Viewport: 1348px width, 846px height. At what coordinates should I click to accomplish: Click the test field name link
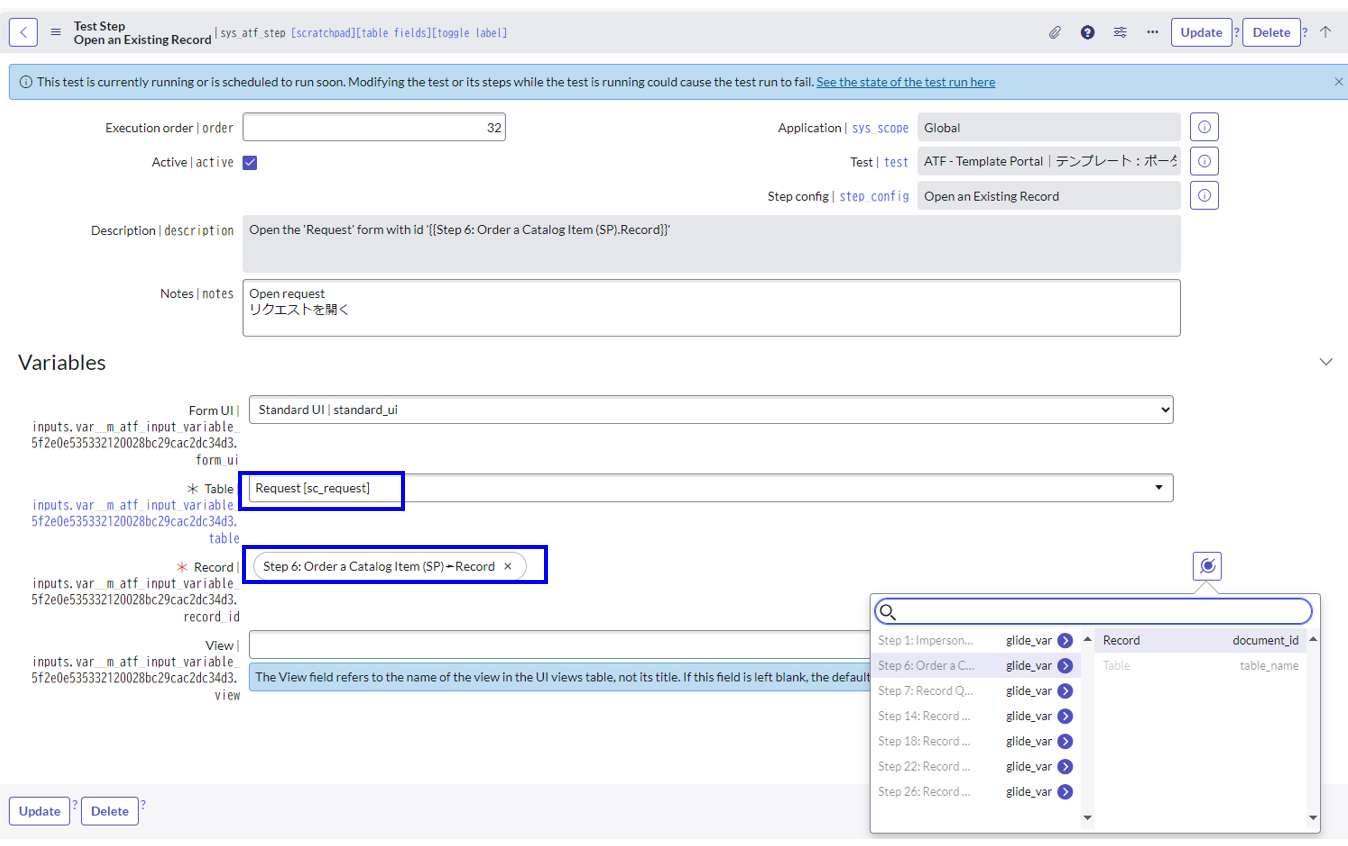[896, 162]
